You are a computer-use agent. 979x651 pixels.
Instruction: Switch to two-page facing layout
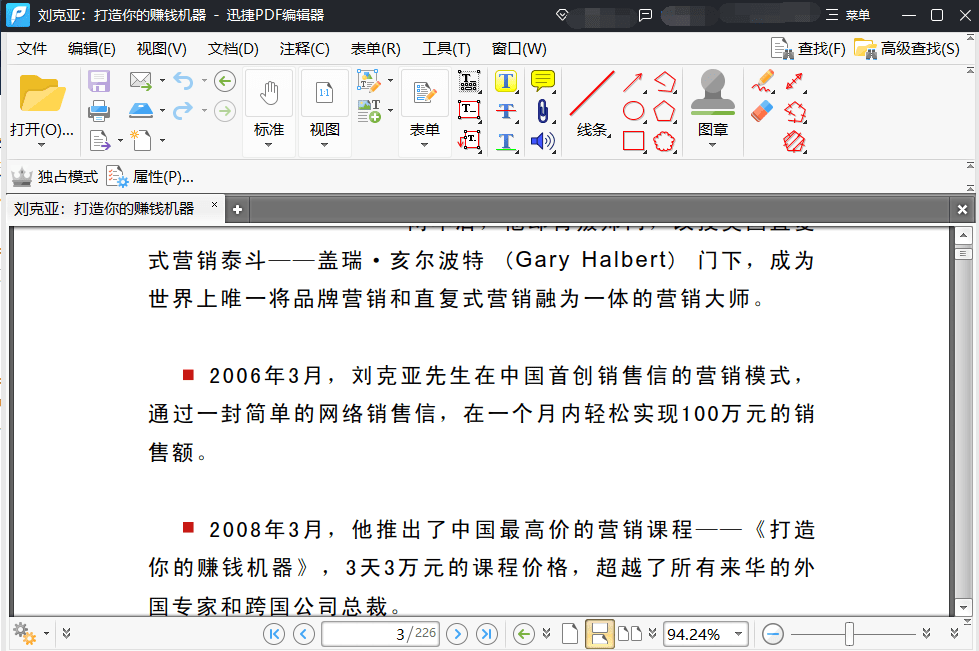(x=629, y=634)
